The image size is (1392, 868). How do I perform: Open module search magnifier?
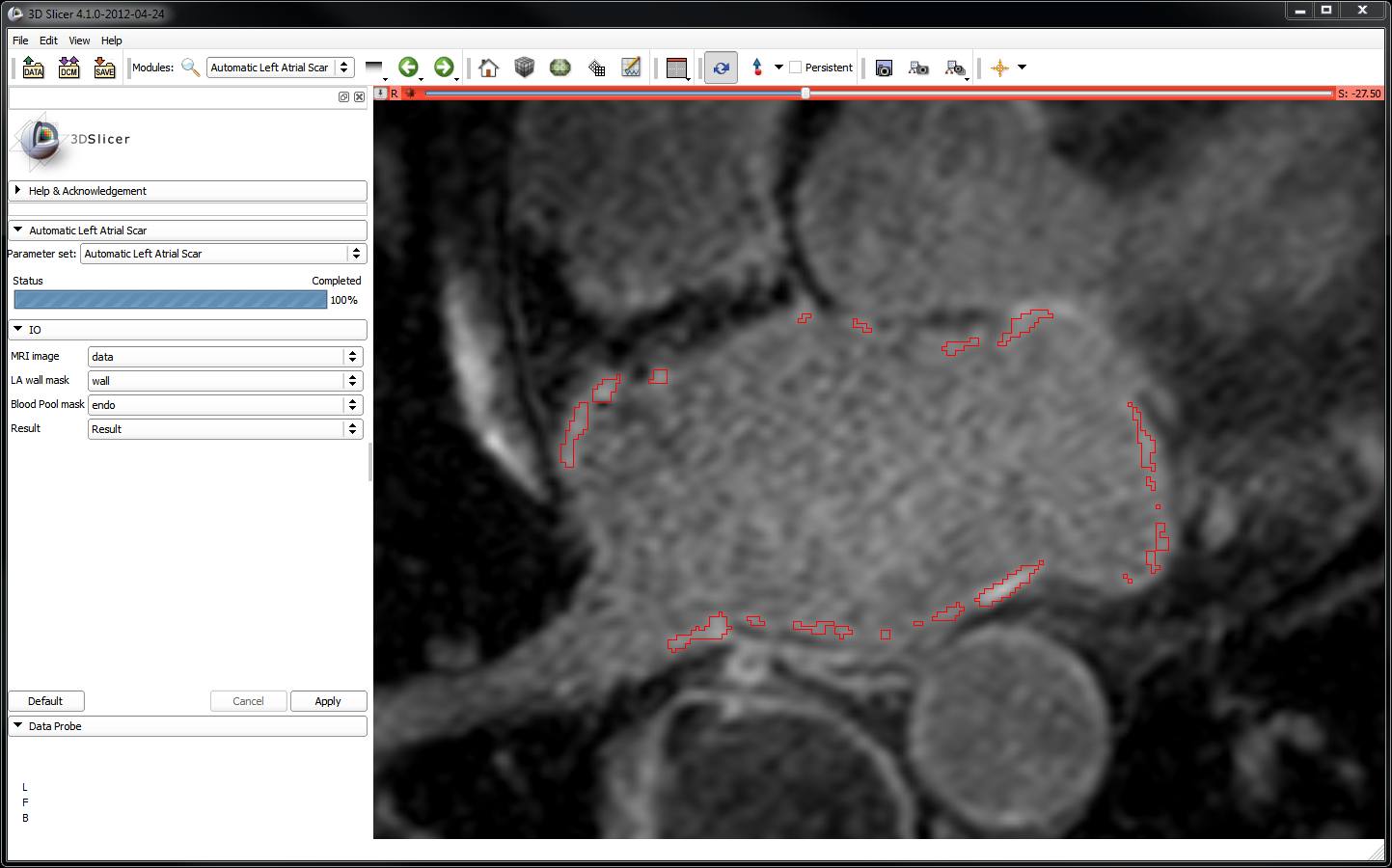pyautogui.click(x=190, y=68)
